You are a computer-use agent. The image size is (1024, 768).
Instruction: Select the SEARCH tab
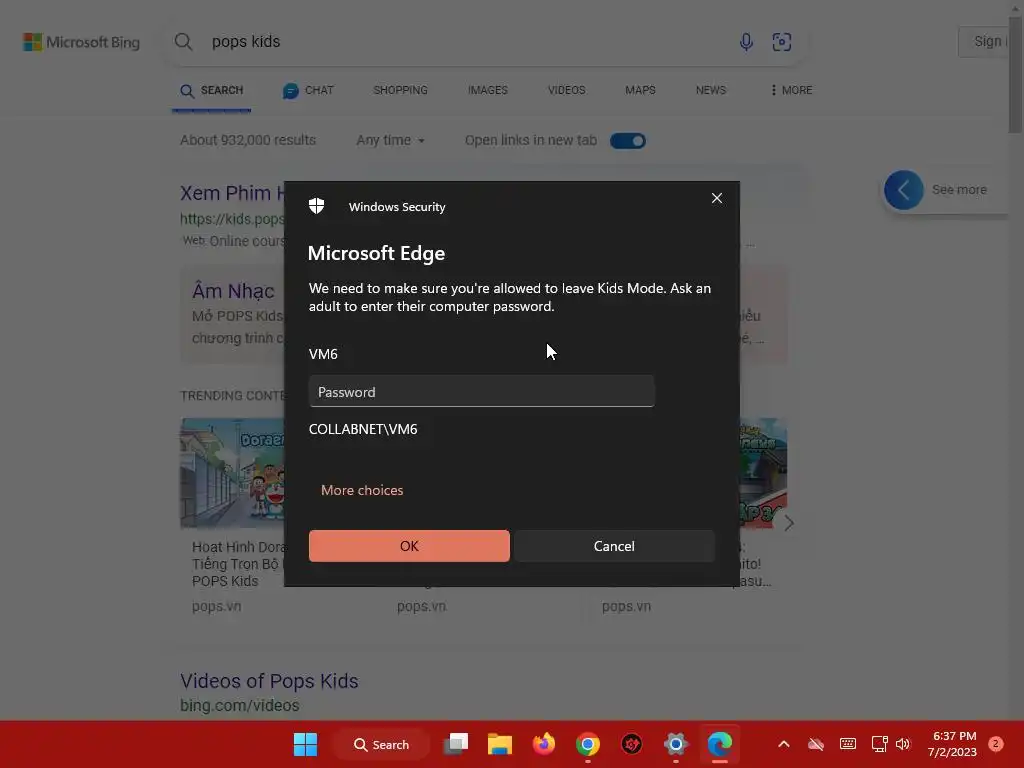212,91
